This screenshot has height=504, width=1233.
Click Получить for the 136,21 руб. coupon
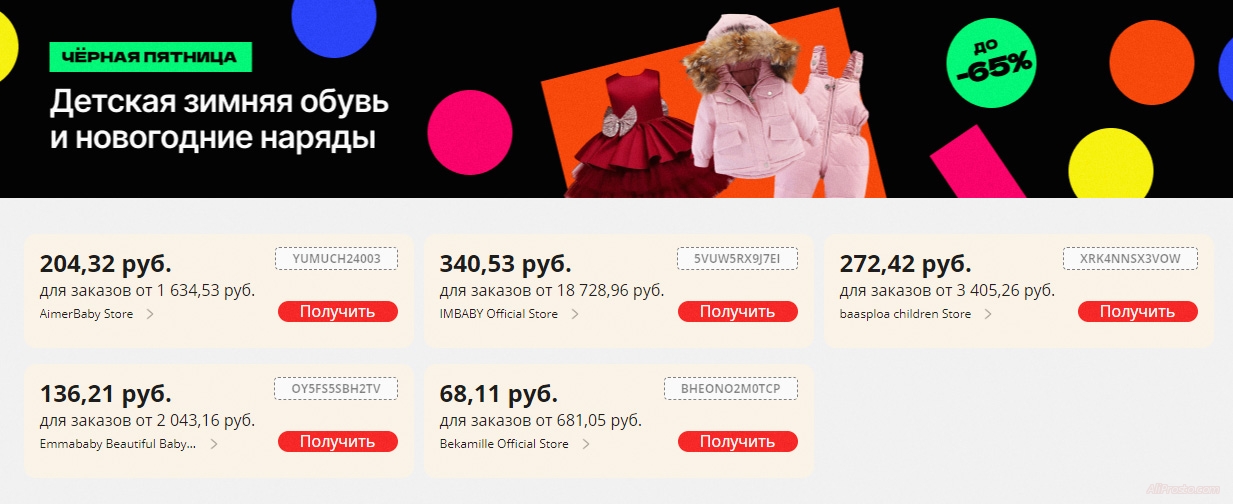coord(338,441)
